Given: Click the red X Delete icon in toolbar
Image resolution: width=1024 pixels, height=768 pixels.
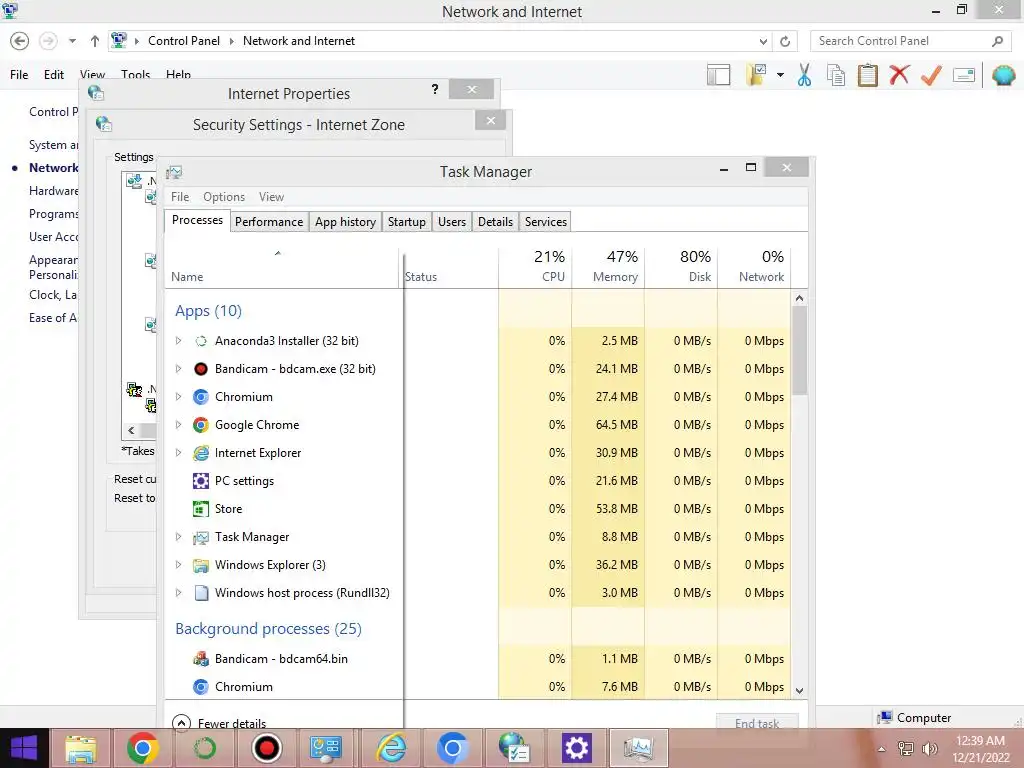Looking at the screenshot, I should (x=899, y=75).
